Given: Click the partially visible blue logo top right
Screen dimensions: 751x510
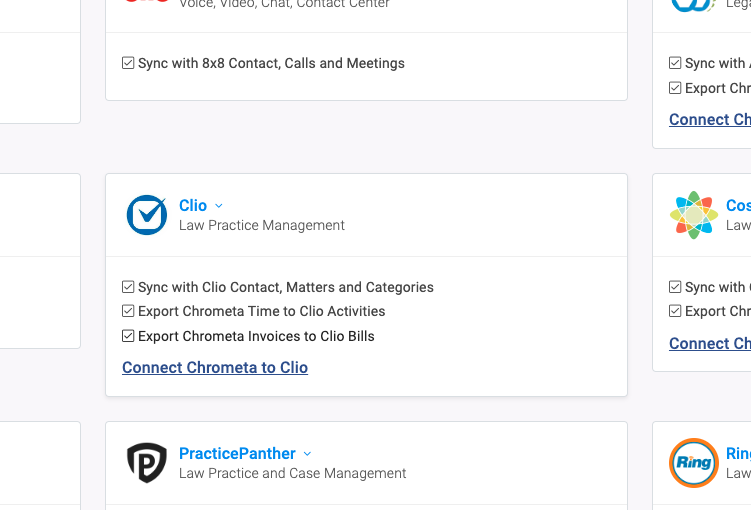Looking at the screenshot, I should pyautogui.click(x=693, y=4).
